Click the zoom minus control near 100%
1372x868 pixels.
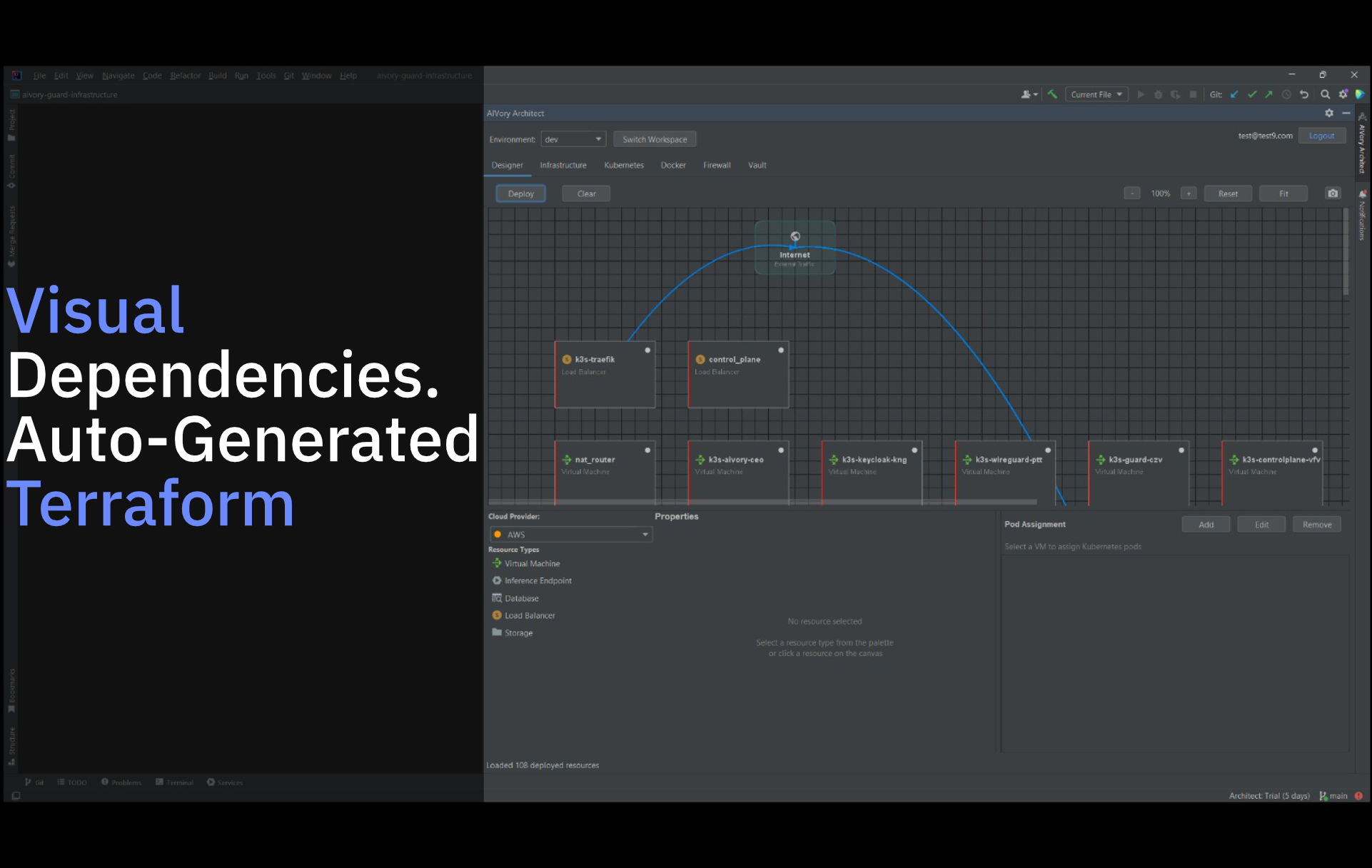click(1131, 193)
